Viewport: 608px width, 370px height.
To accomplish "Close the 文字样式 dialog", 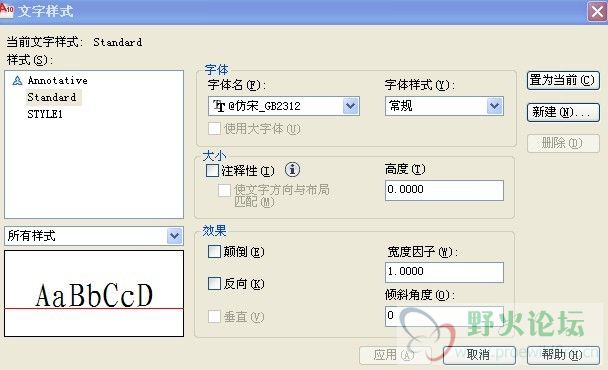I will coord(597,12).
